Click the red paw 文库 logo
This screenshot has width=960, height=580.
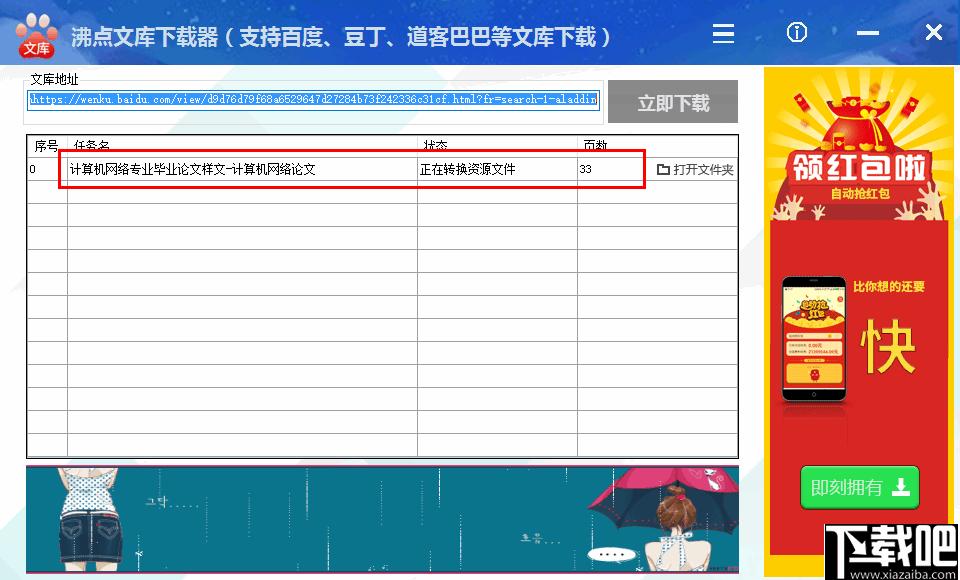[37, 35]
